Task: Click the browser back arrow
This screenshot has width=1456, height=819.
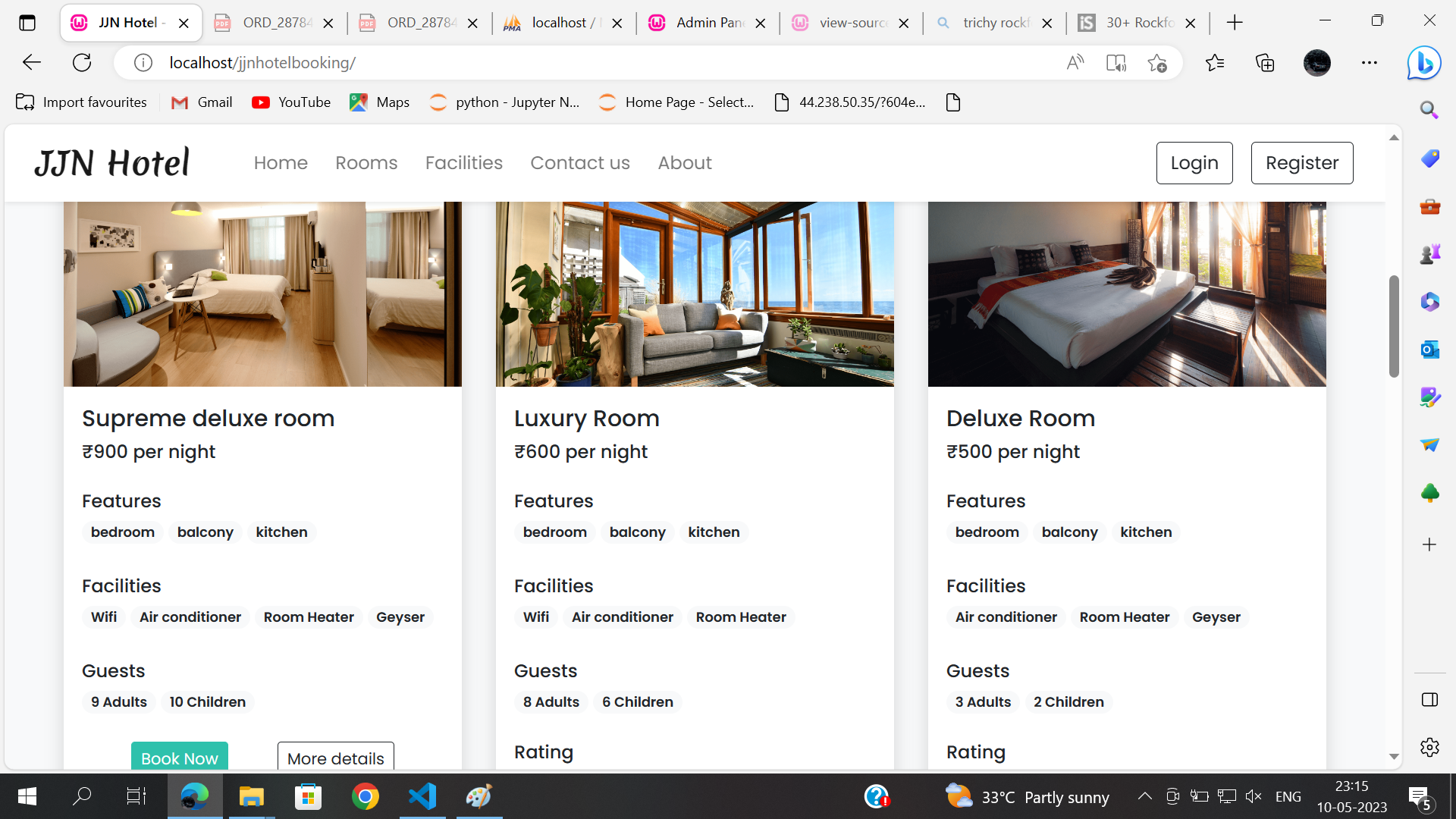Action: point(31,62)
